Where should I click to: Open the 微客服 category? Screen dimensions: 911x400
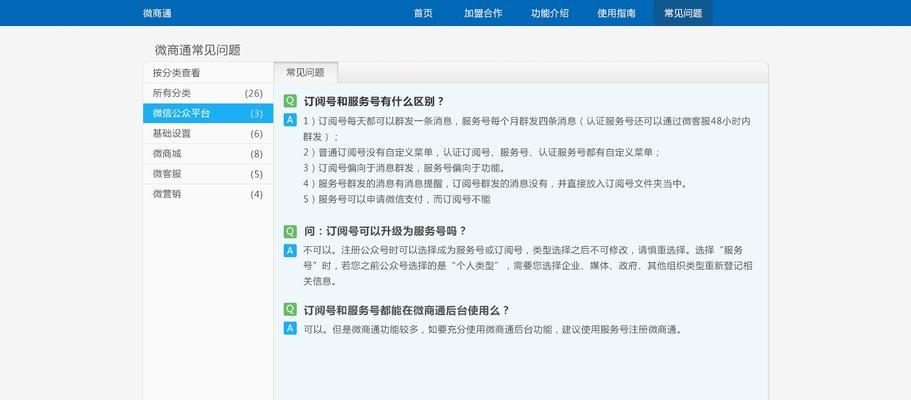[x=208, y=174]
